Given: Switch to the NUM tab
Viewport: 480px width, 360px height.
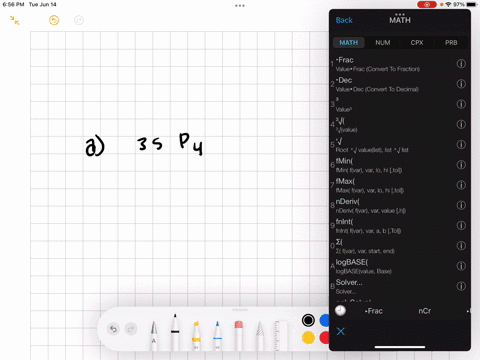Looking at the screenshot, I should click(x=383, y=43).
